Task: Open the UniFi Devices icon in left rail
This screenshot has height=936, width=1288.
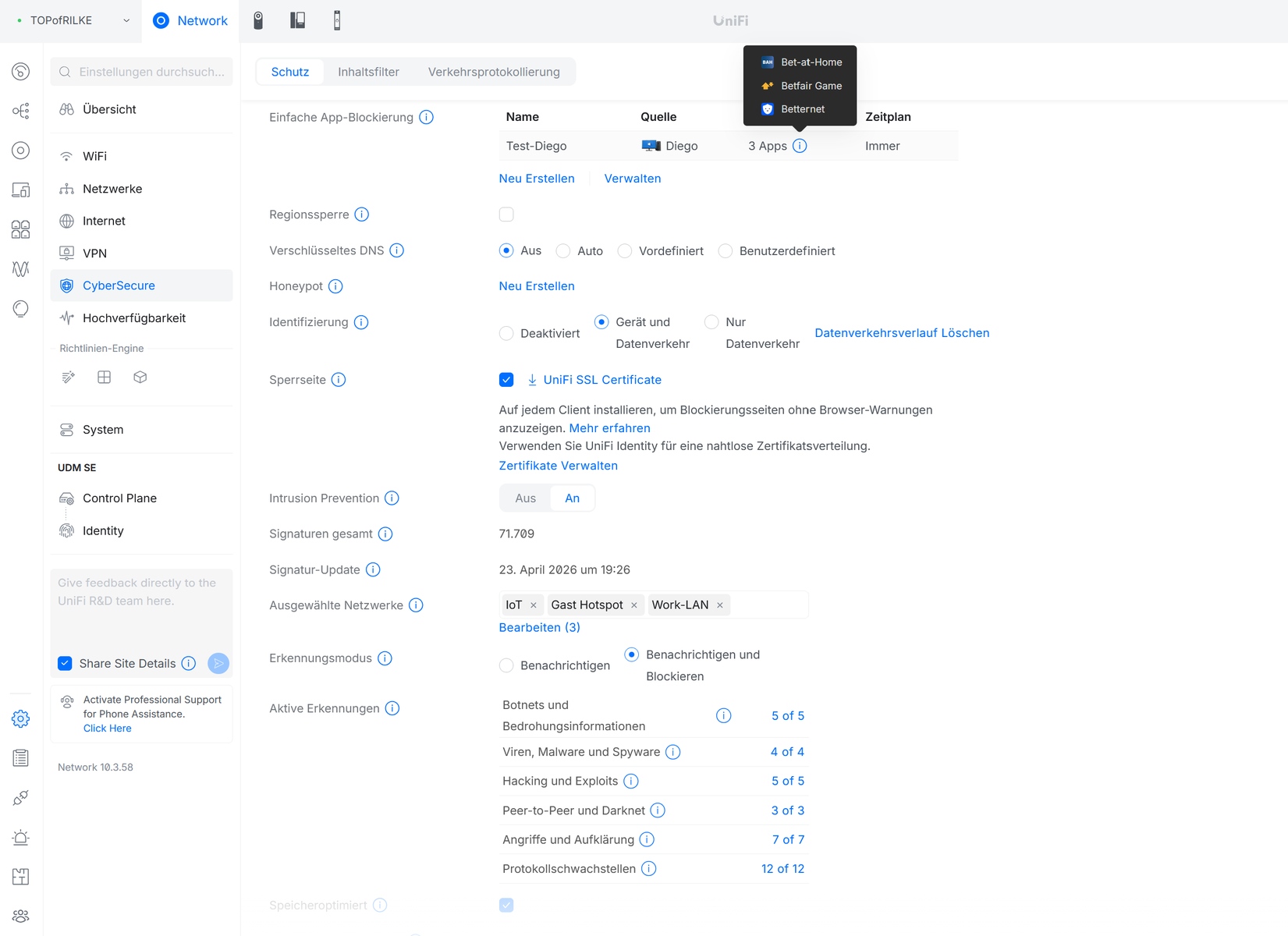Action: pyautogui.click(x=21, y=151)
